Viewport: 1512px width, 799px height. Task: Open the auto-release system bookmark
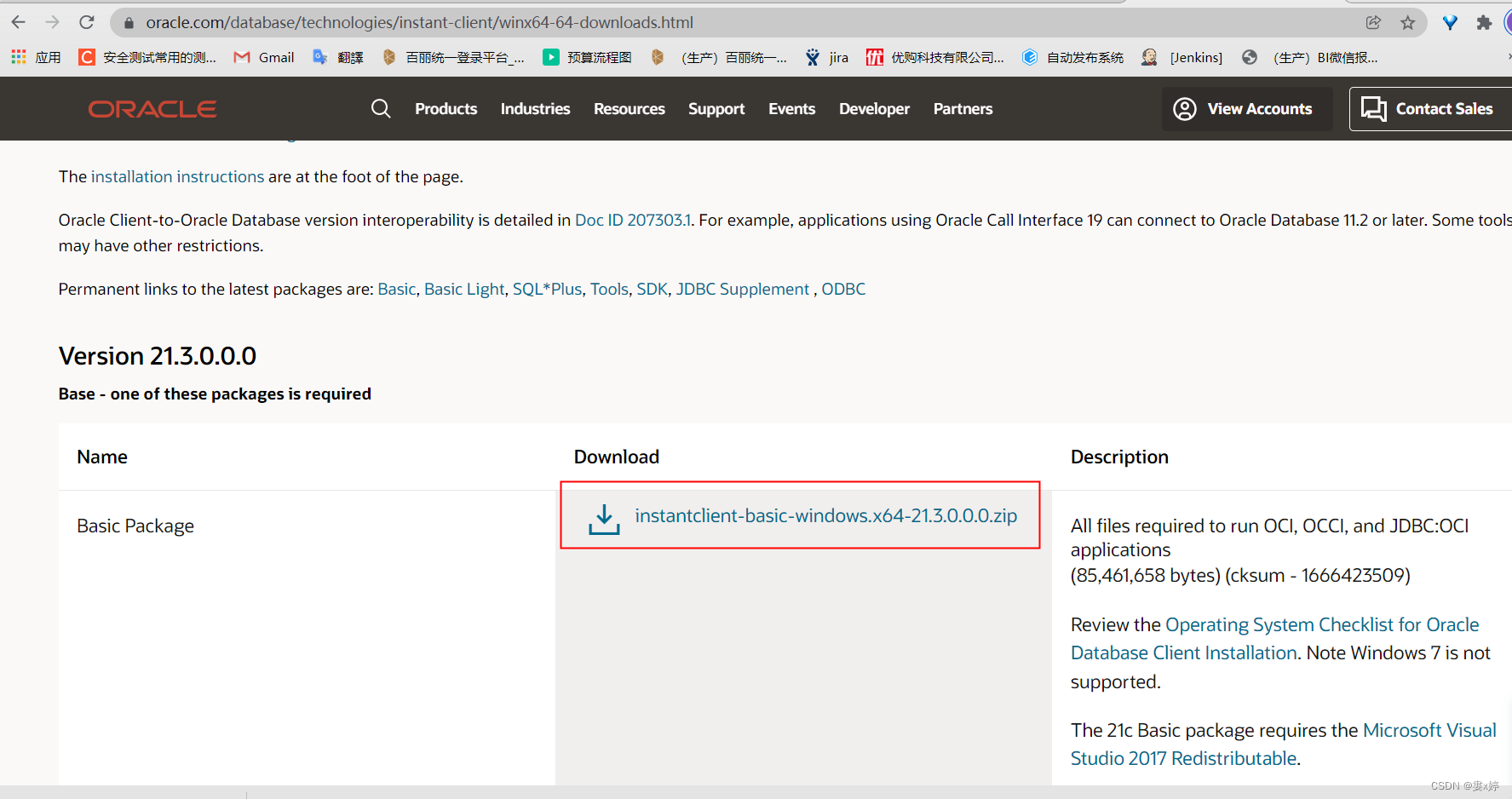[x=1073, y=57]
